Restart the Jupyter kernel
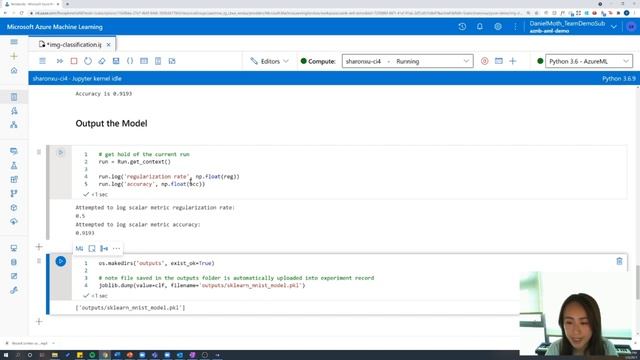Screen dimensions: 640x360 point(88,61)
